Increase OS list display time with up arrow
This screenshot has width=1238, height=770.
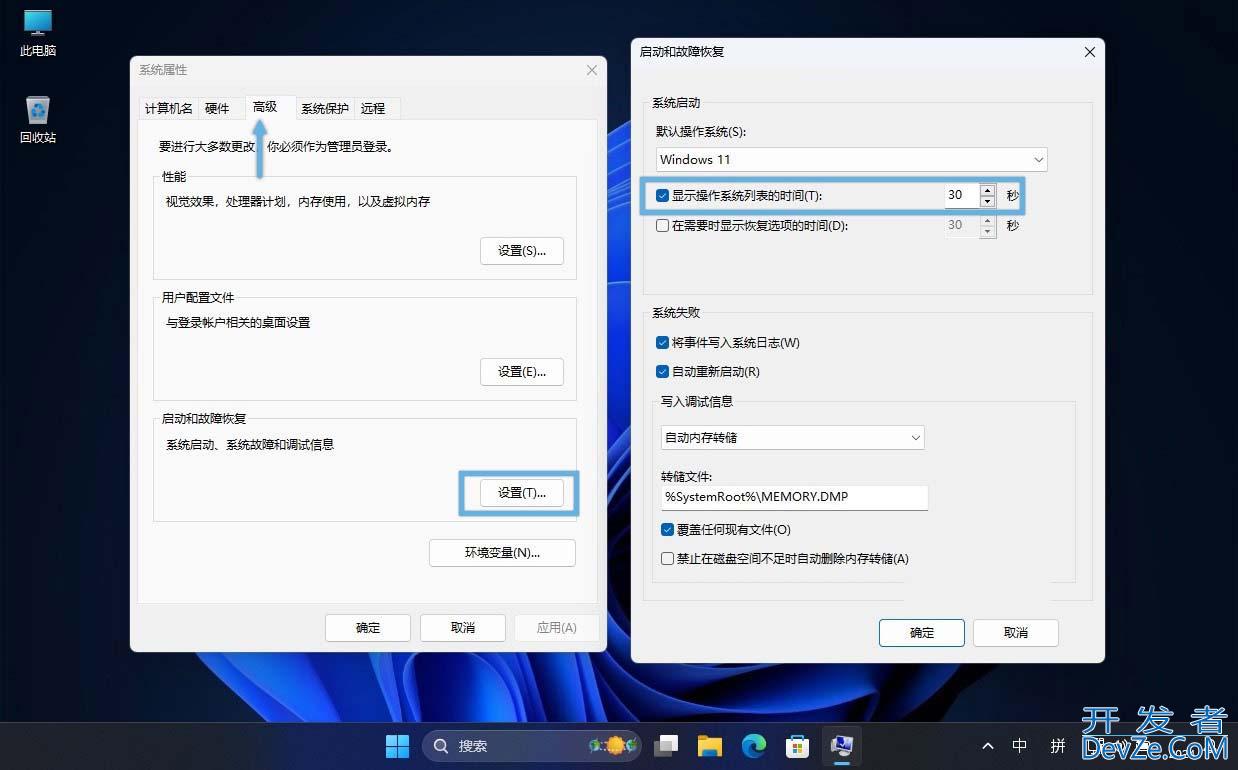point(988,190)
